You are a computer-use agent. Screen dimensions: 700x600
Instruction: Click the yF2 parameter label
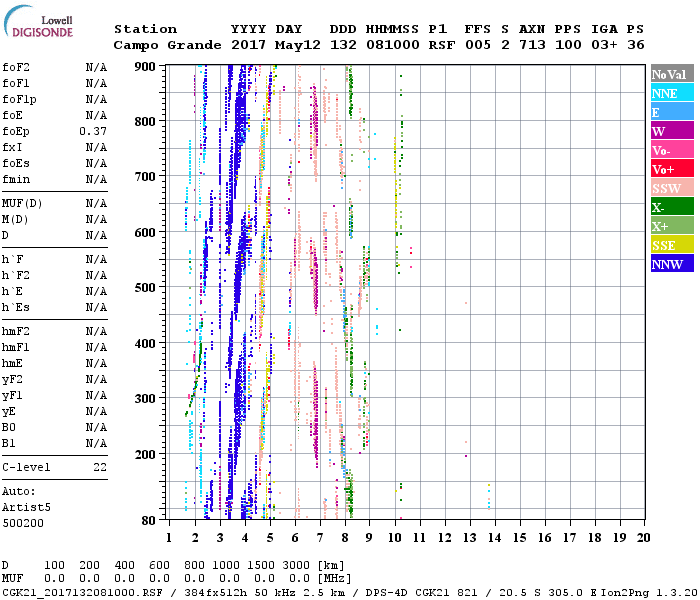coord(12,380)
